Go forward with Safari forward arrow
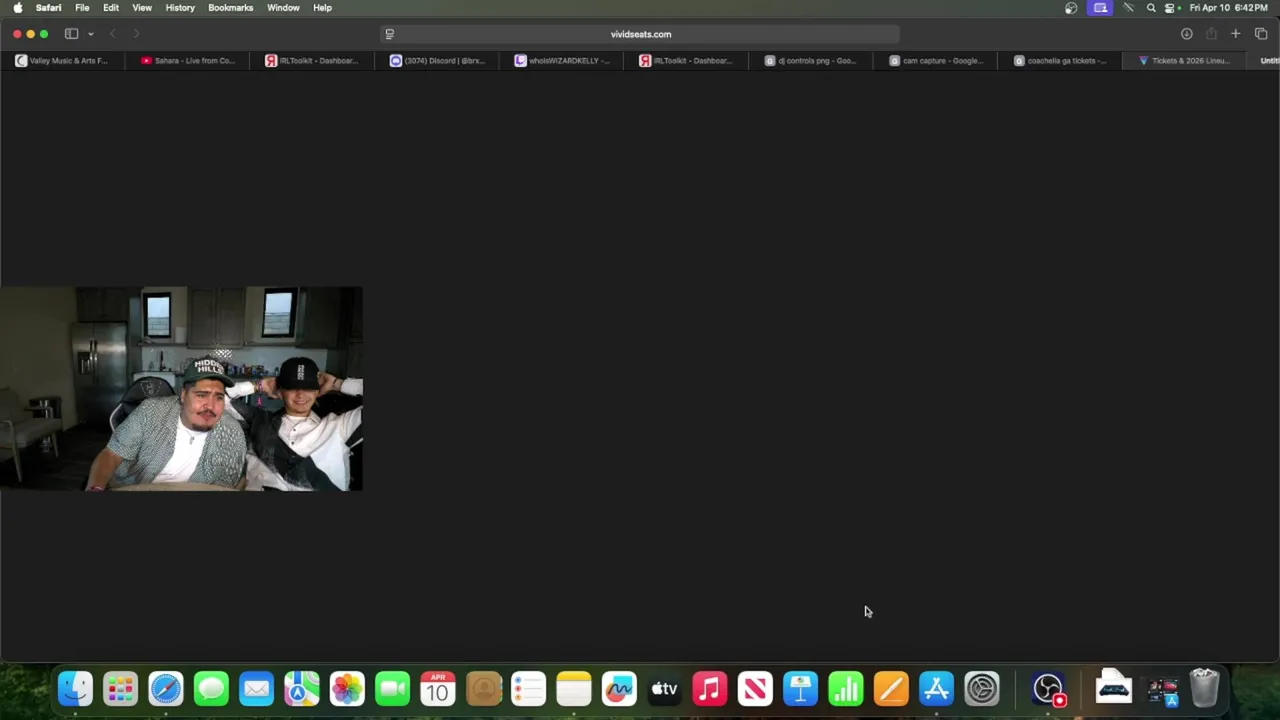 click(x=136, y=34)
